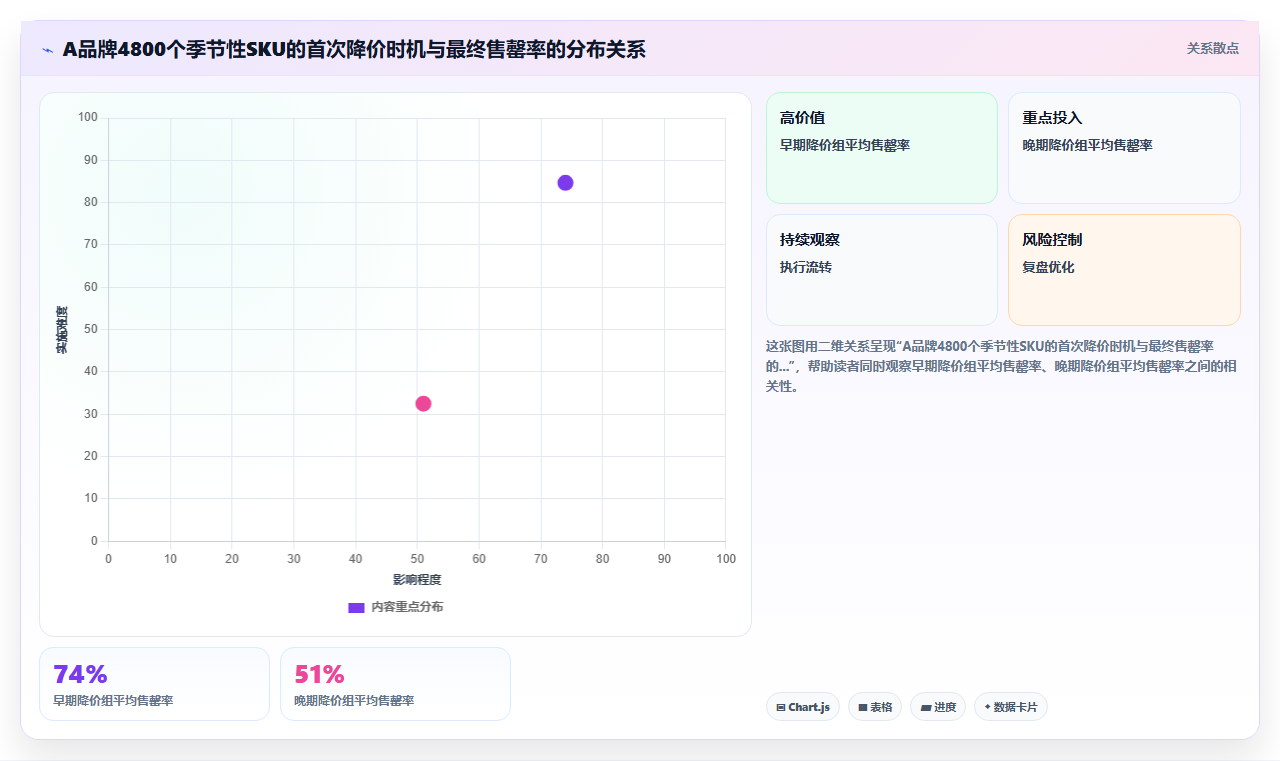Viewport: 1280px width, 761px height.
Task: Open the 持续观察 quadrant card
Action: click(882, 270)
